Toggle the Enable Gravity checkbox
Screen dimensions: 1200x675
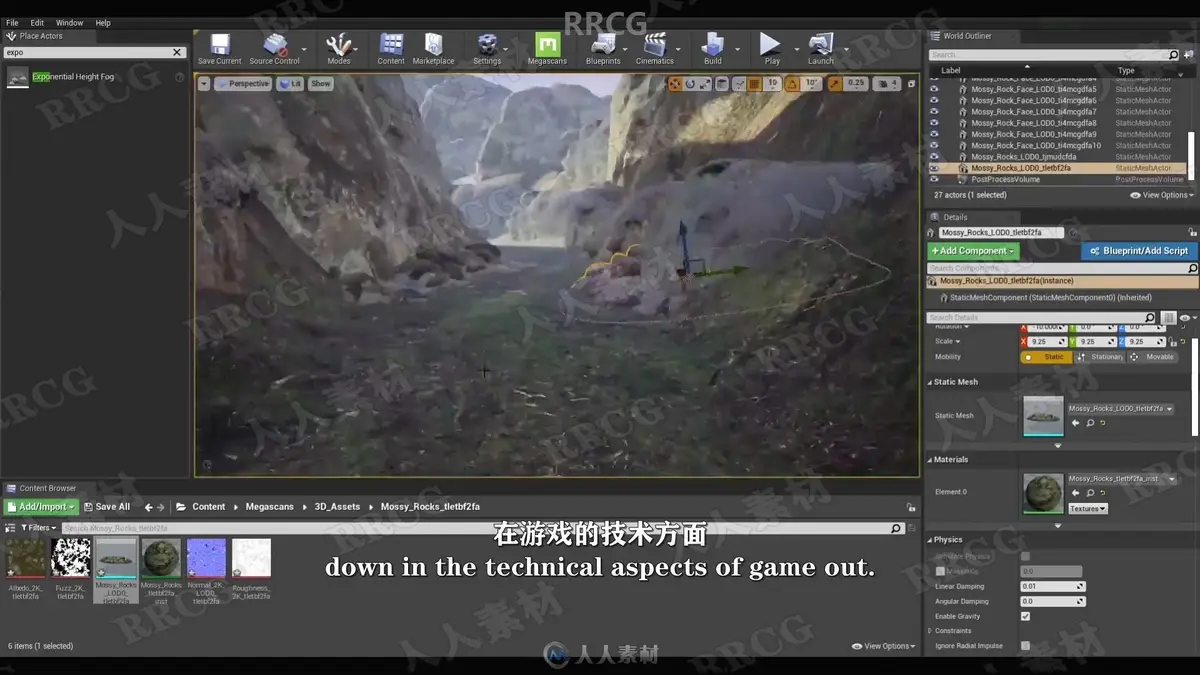[x=1025, y=616]
